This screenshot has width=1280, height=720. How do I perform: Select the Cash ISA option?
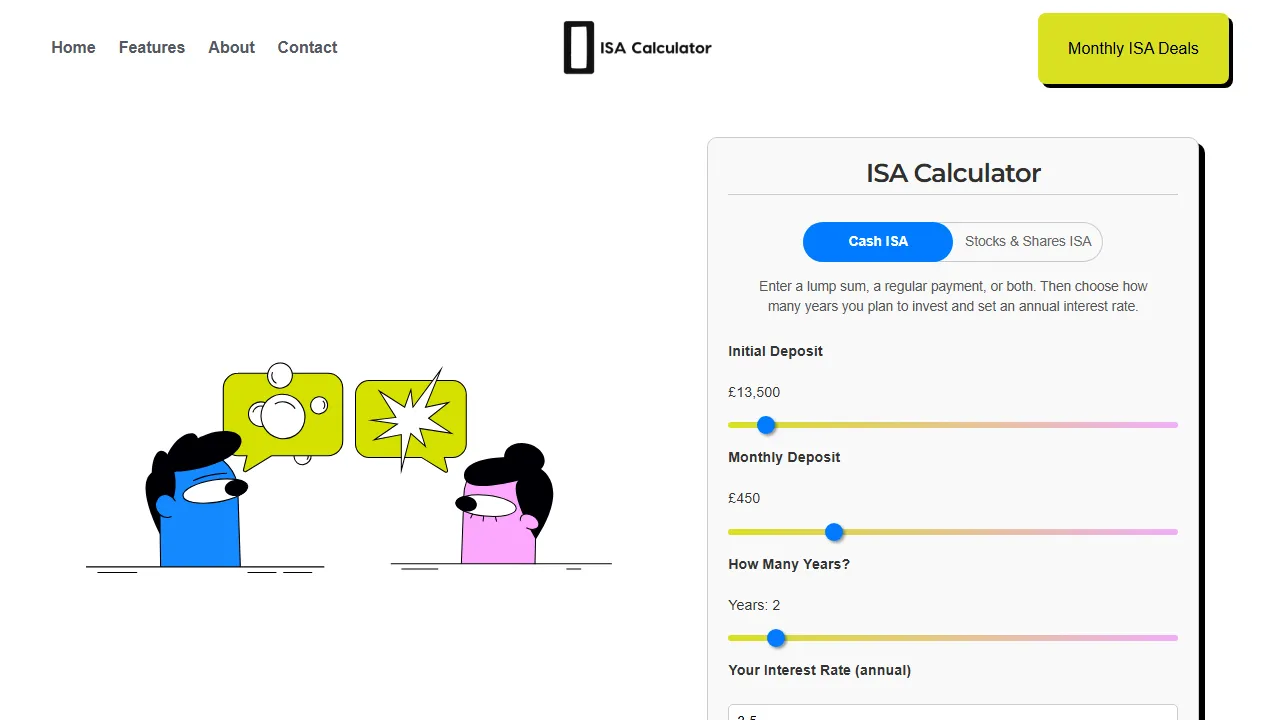click(x=877, y=241)
